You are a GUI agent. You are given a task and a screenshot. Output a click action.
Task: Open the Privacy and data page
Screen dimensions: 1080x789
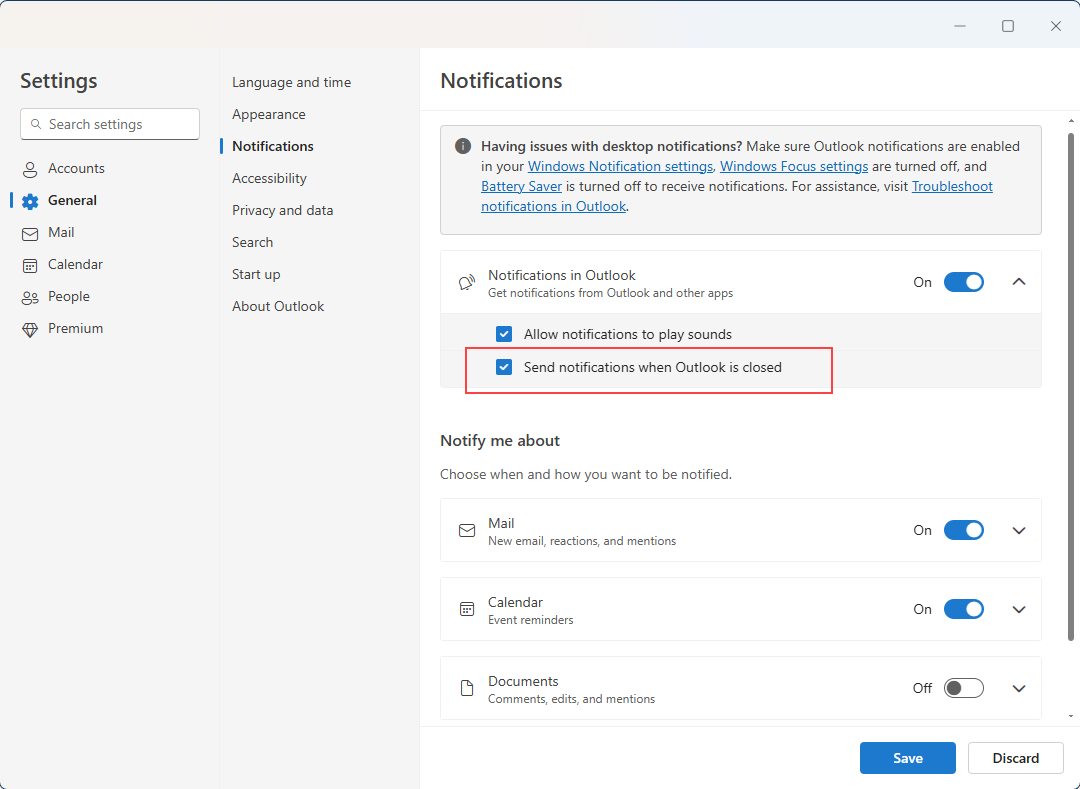283,210
